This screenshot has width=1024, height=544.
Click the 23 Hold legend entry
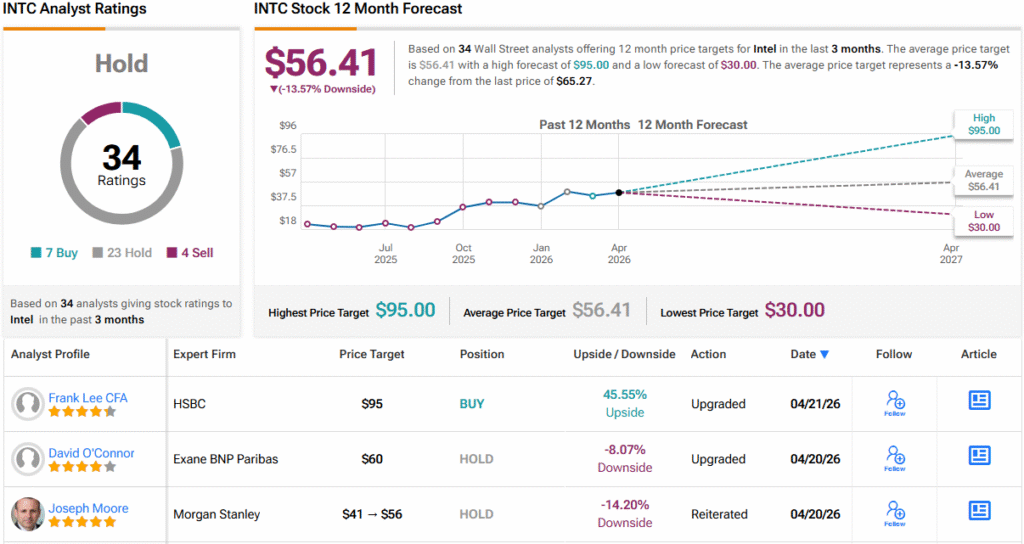[121, 253]
